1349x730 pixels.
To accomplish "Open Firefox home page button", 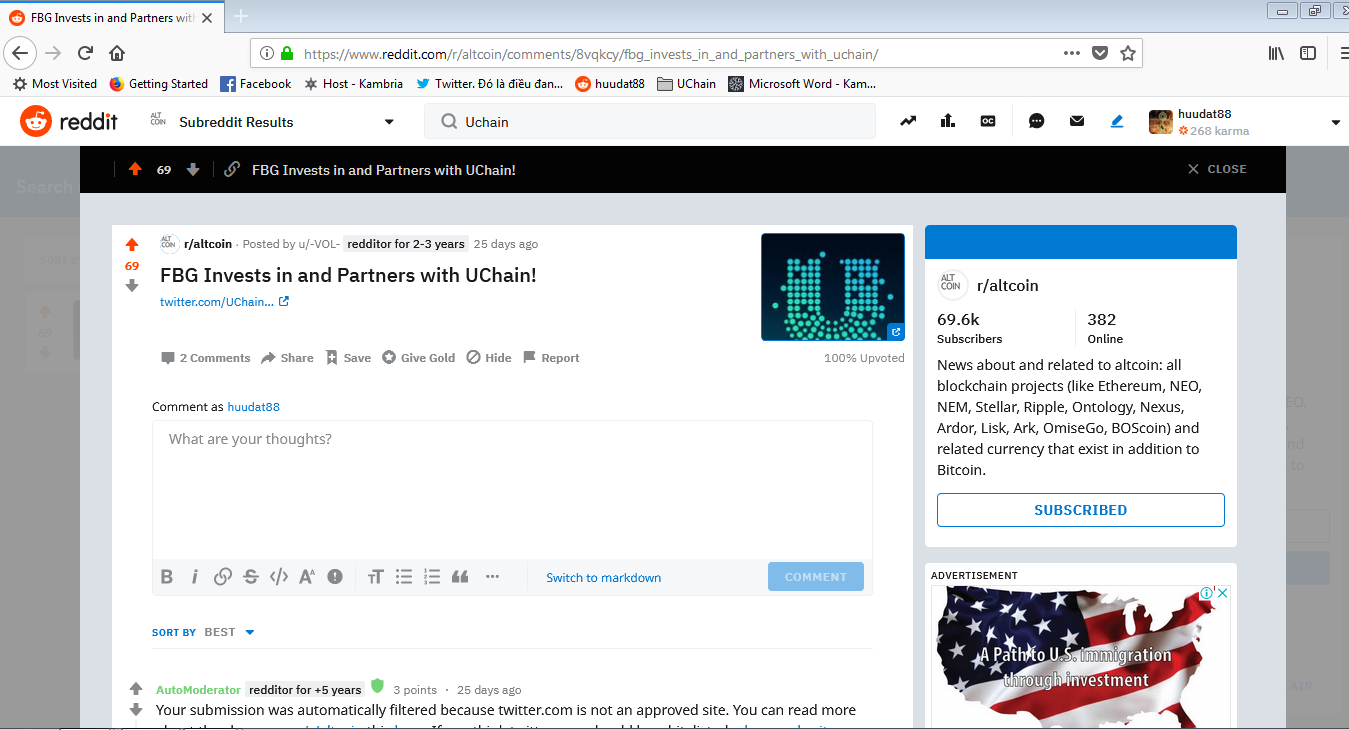I will [x=117, y=53].
